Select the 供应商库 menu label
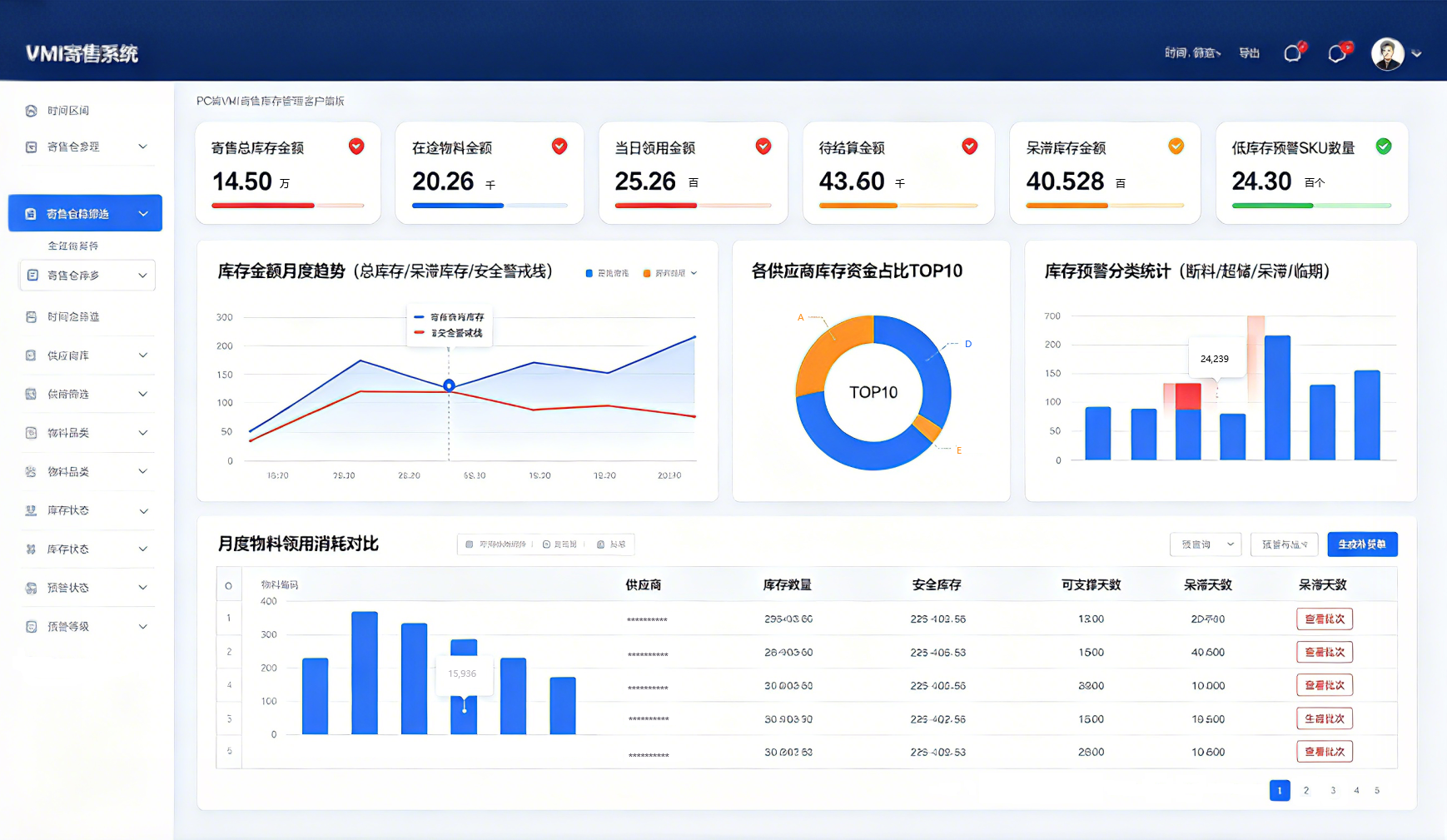The height and width of the screenshot is (840, 1447). [68, 355]
